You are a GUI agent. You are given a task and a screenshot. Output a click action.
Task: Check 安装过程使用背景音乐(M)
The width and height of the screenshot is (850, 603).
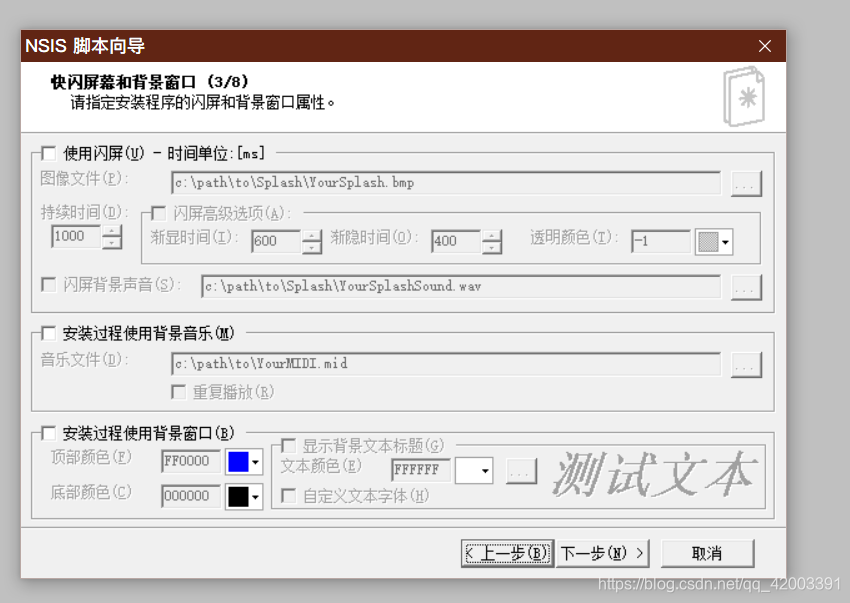pyautogui.click(x=49, y=333)
